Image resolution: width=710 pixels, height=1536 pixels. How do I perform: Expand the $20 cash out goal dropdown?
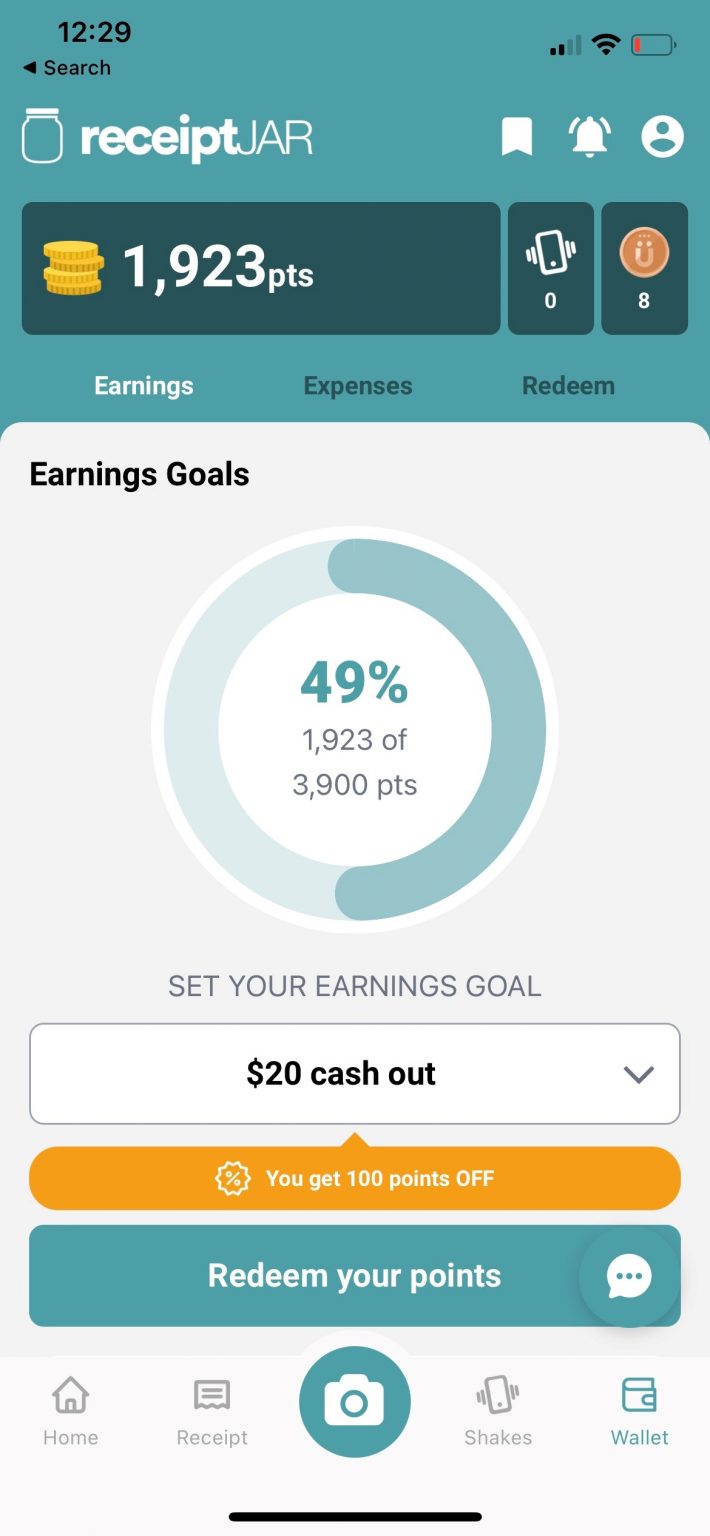point(355,1073)
